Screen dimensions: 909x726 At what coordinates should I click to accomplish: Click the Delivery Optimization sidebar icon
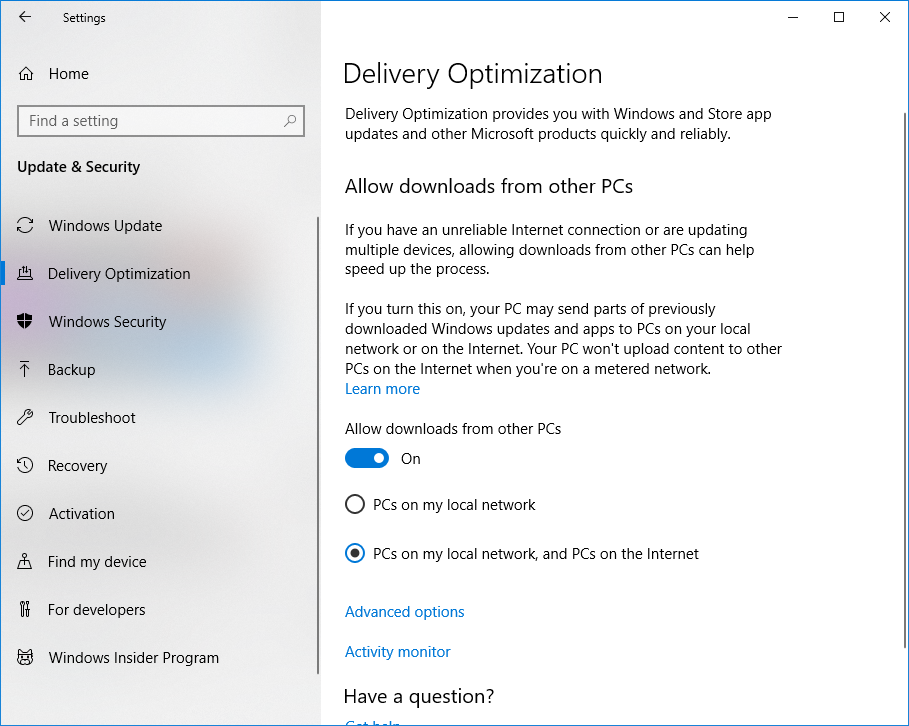(x=25, y=273)
